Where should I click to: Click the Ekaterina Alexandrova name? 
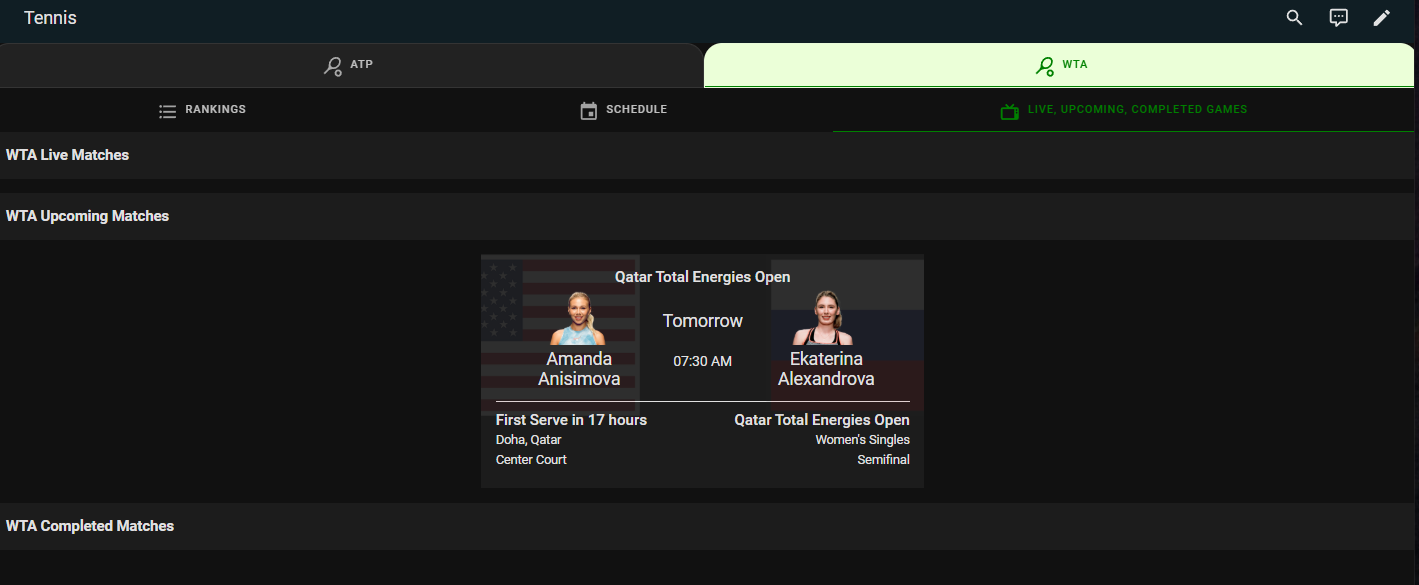point(826,369)
